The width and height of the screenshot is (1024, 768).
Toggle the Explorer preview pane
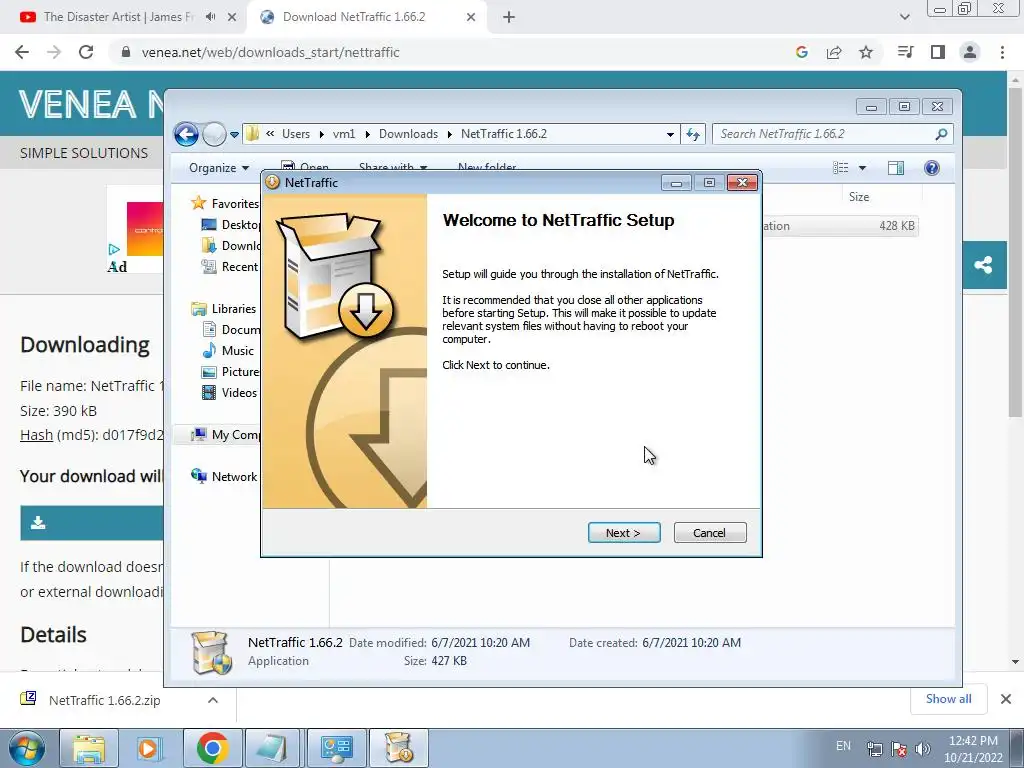pyautogui.click(x=896, y=168)
